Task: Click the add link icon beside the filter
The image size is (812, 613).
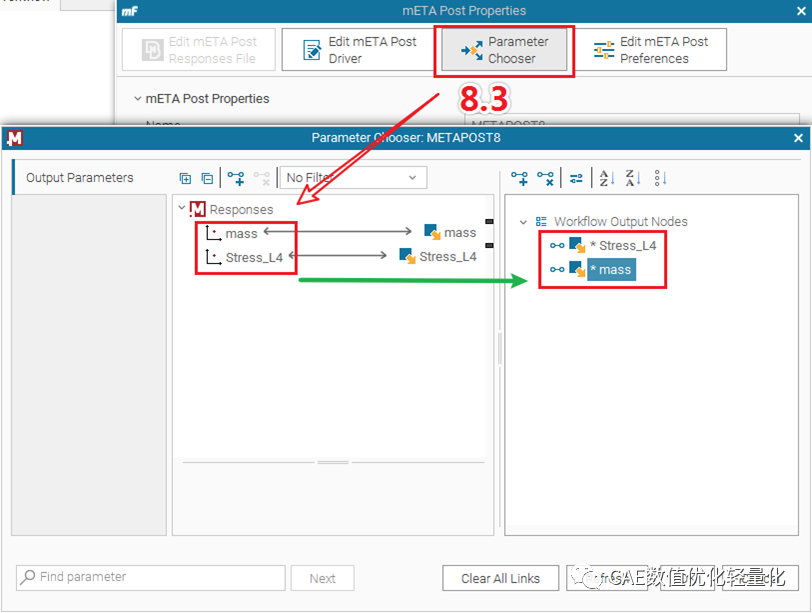Action: pyautogui.click(x=236, y=179)
